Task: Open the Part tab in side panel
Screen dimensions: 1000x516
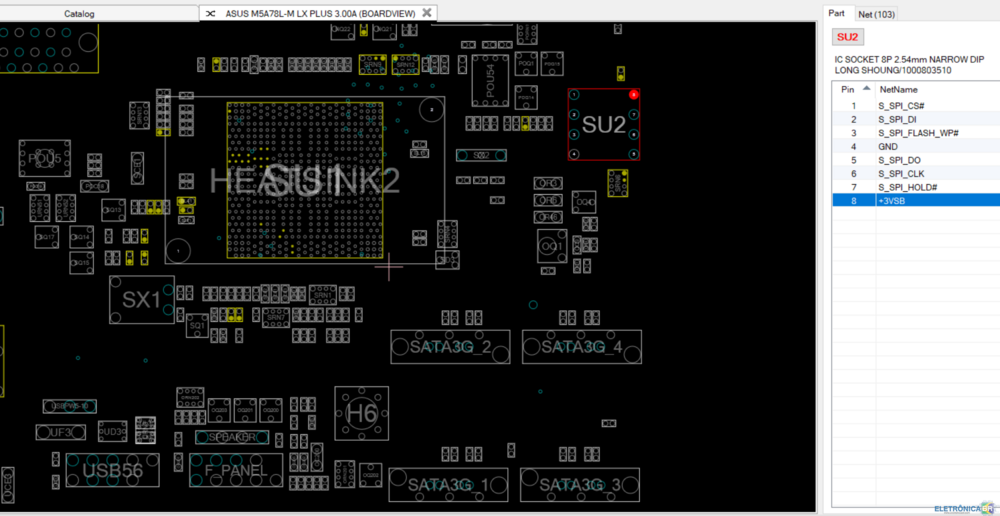Action: coord(836,13)
